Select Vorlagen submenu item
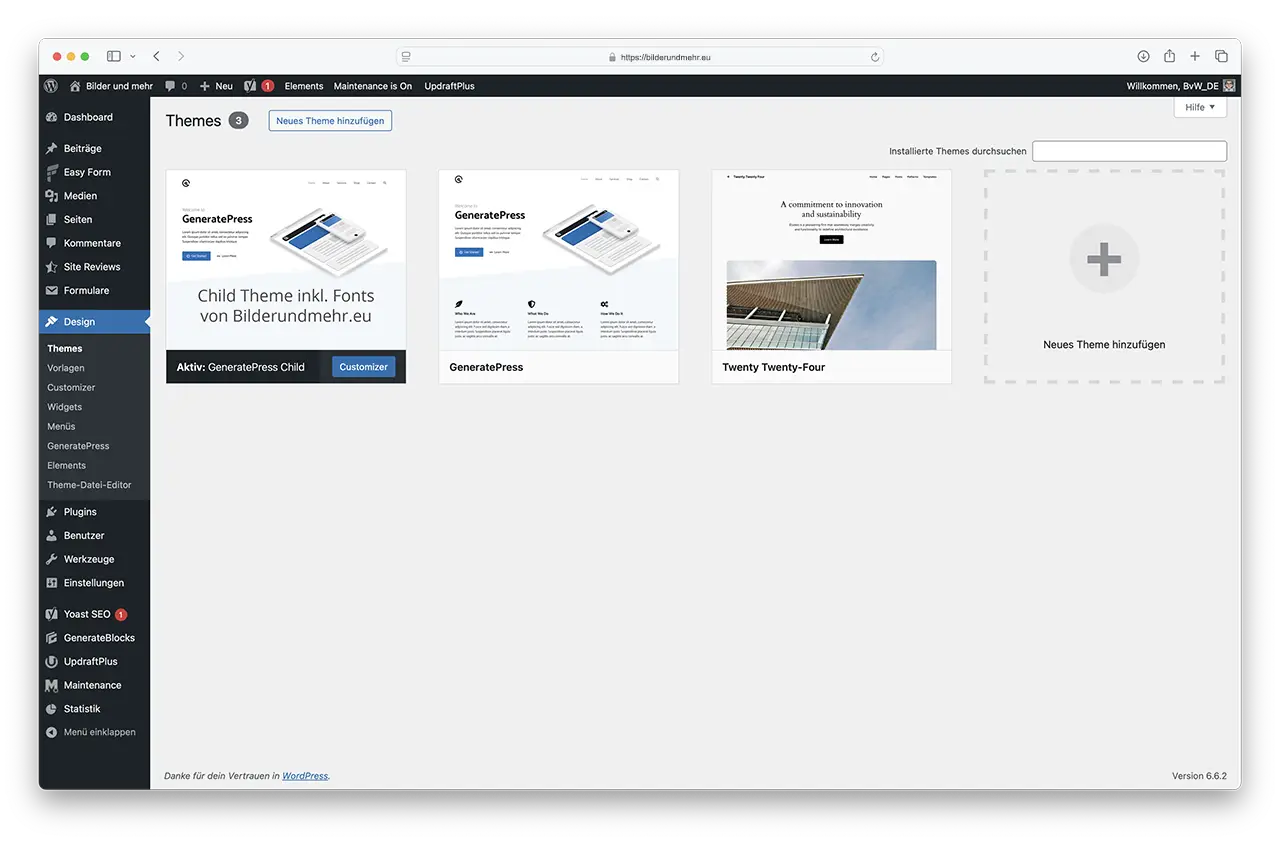 66,368
